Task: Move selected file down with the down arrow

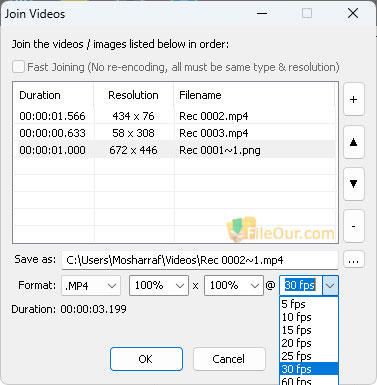Action: tap(353, 184)
